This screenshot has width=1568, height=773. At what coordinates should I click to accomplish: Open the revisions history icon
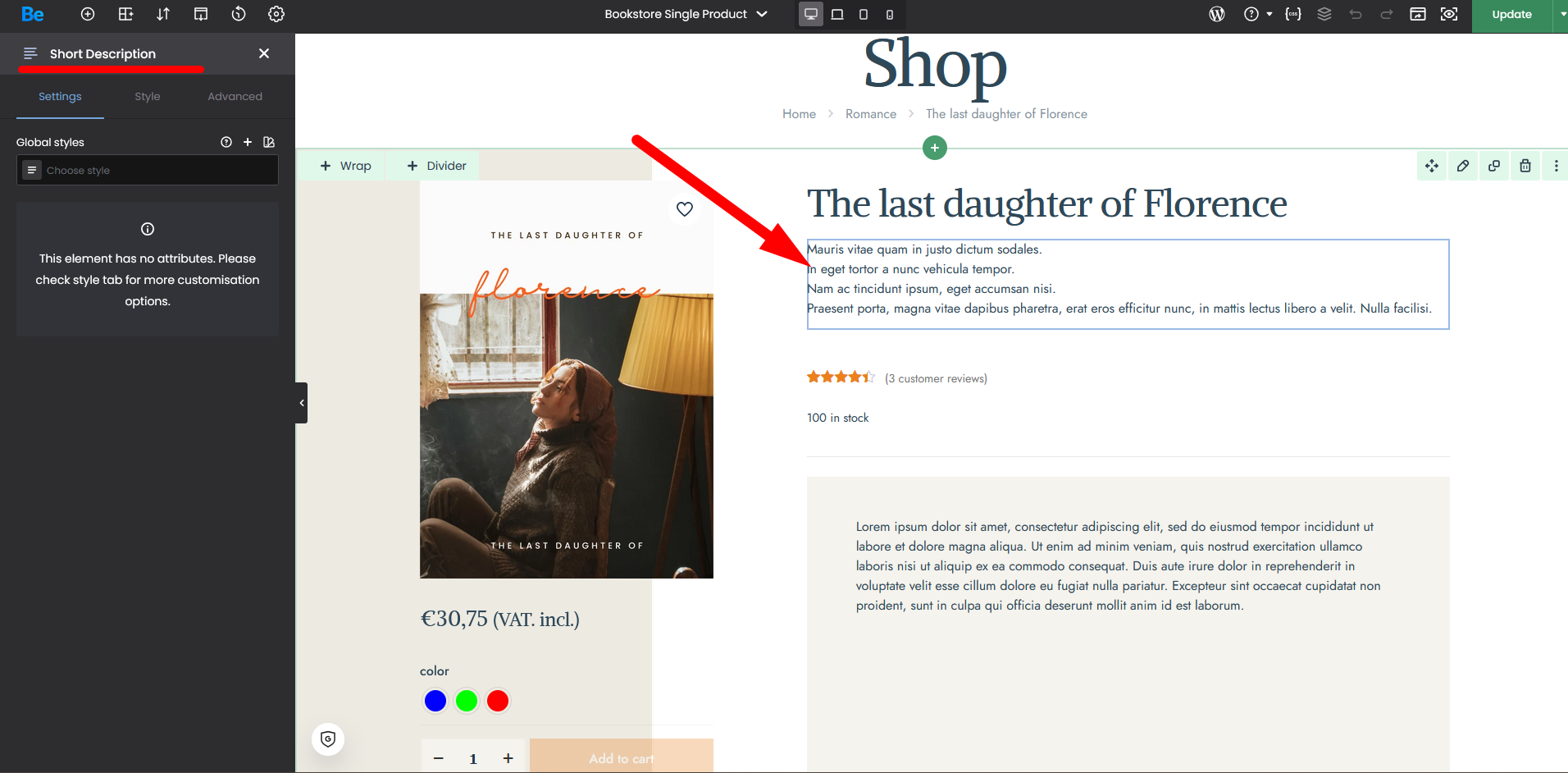(x=239, y=14)
